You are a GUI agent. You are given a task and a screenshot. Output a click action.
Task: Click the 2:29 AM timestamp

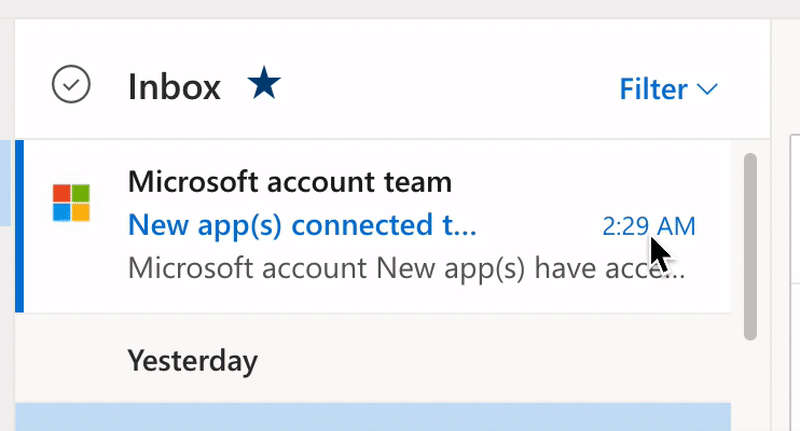648,226
